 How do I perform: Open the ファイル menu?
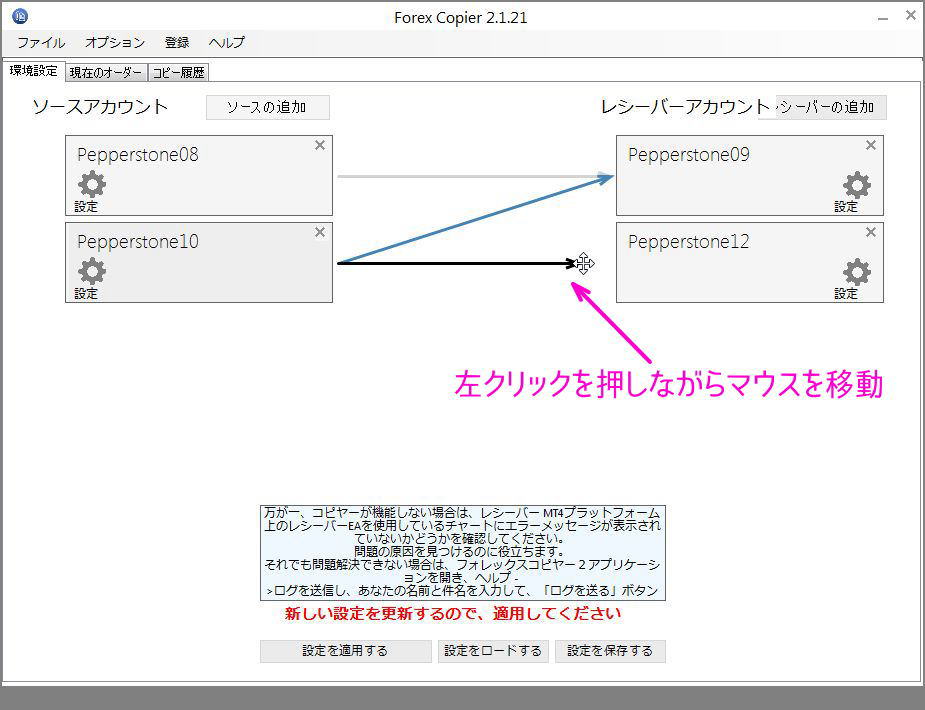[38, 42]
